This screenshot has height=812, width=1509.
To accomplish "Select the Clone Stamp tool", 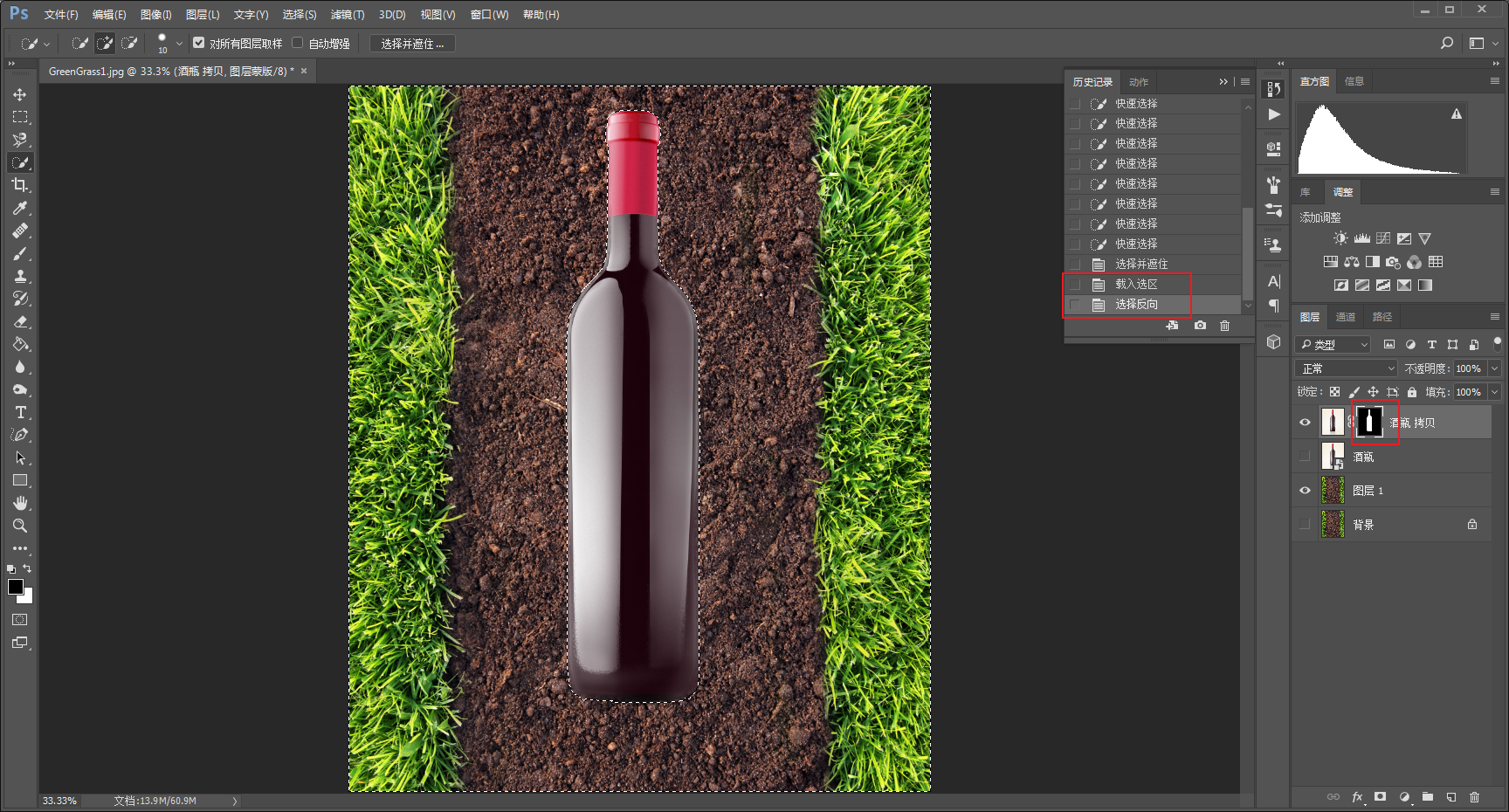I will 19,276.
